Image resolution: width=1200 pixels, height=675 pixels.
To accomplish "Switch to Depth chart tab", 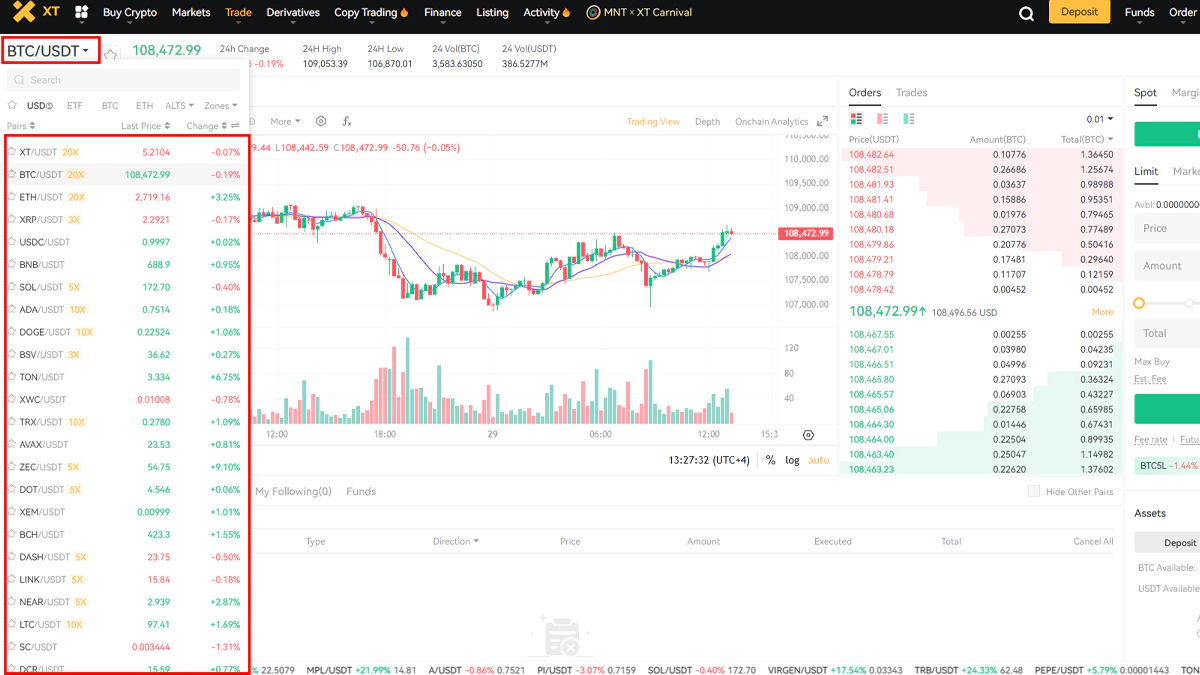I will (707, 121).
